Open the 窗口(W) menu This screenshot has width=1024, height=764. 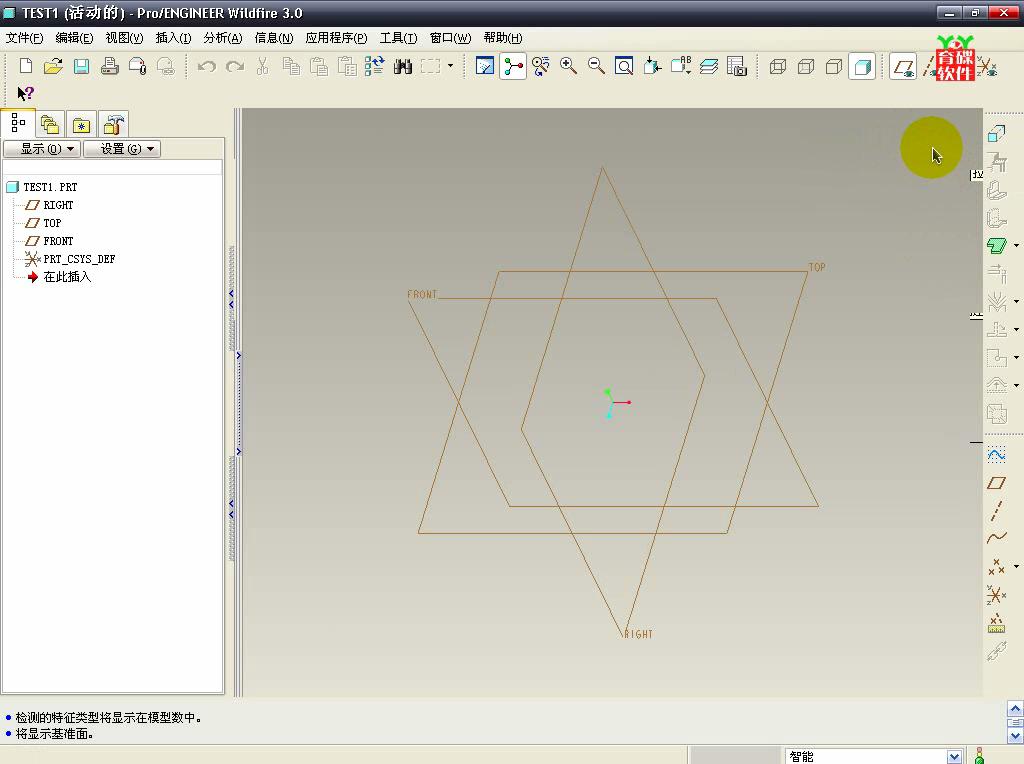pyautogui.click(x=450, y=38)
